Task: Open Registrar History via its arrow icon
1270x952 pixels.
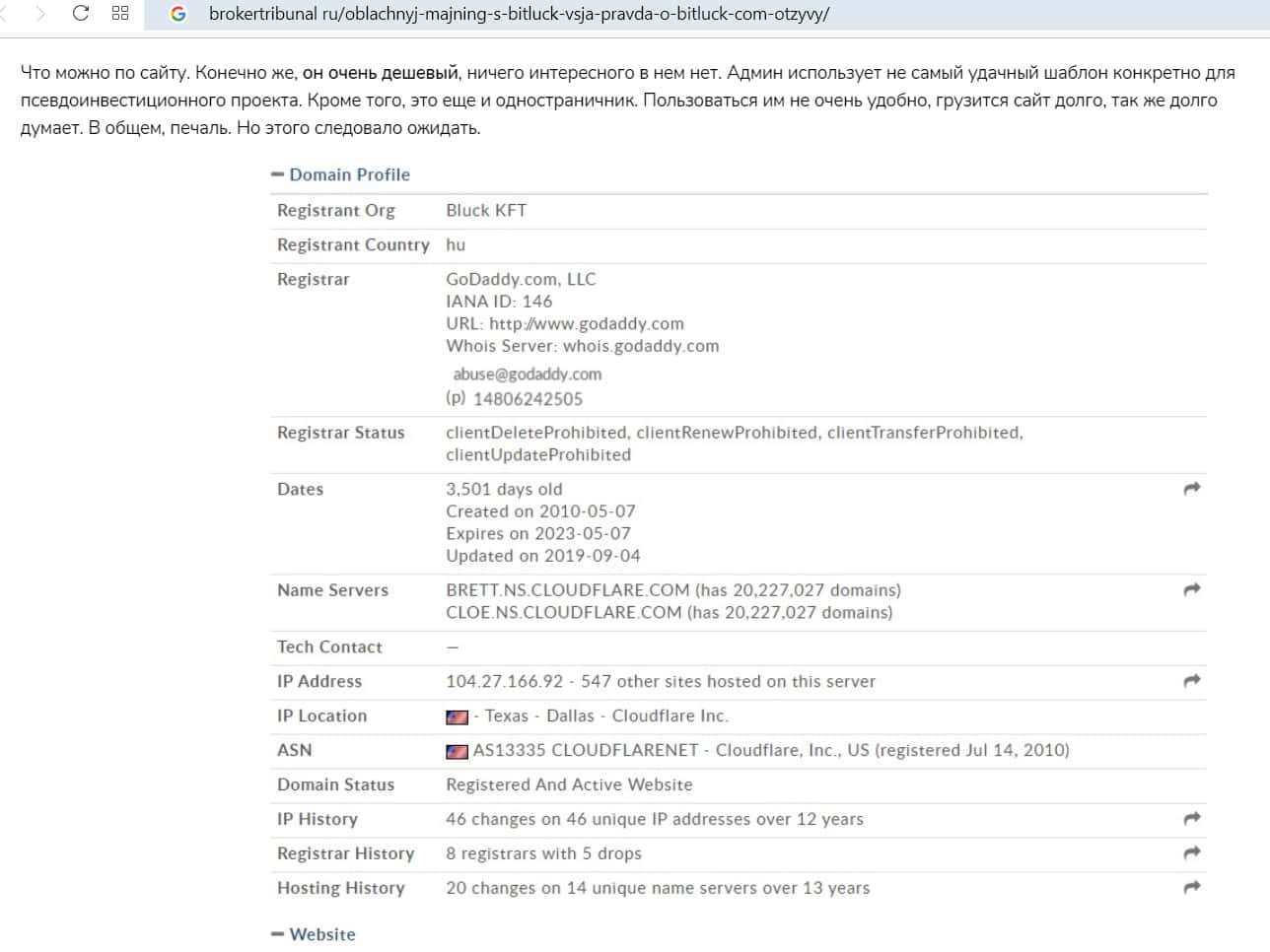Action: (1192, 853)
